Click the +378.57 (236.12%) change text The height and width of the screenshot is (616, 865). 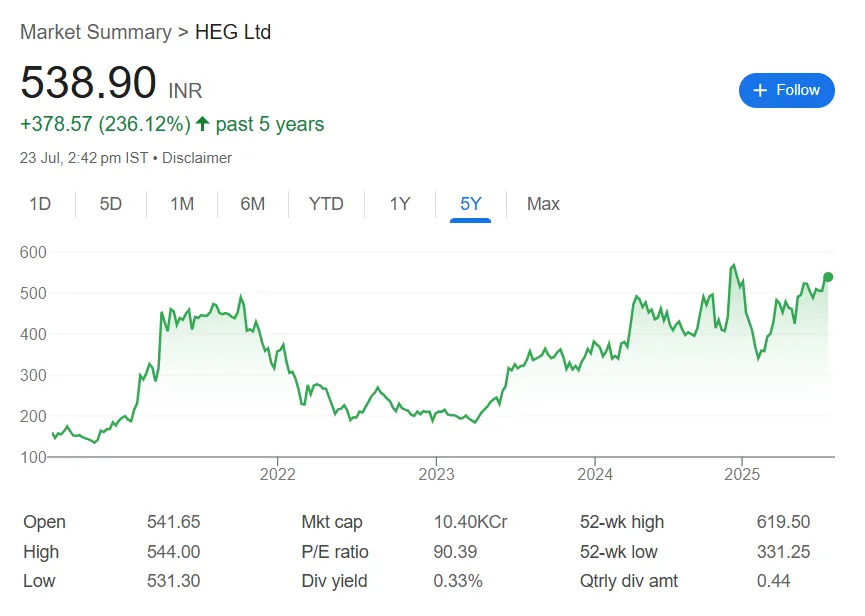(105, 124)
